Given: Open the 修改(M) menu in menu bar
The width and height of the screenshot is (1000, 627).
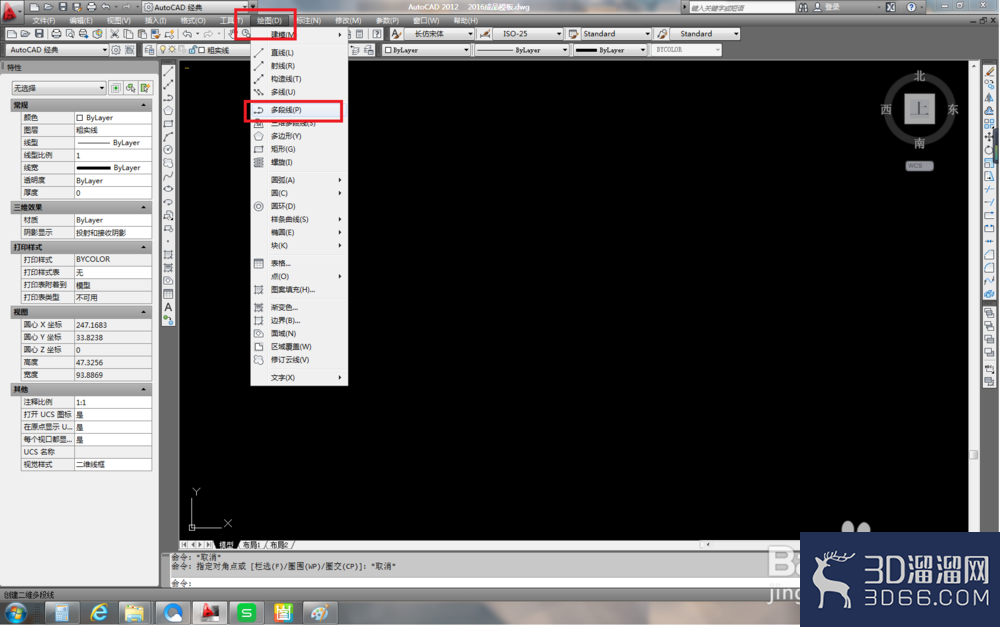Looking at the screenshot, I should click(x=348, y=21).
